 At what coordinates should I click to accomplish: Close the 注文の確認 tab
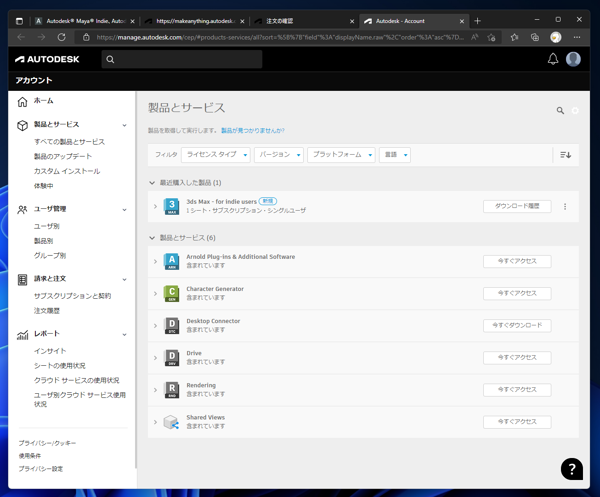tap(352, 21)
